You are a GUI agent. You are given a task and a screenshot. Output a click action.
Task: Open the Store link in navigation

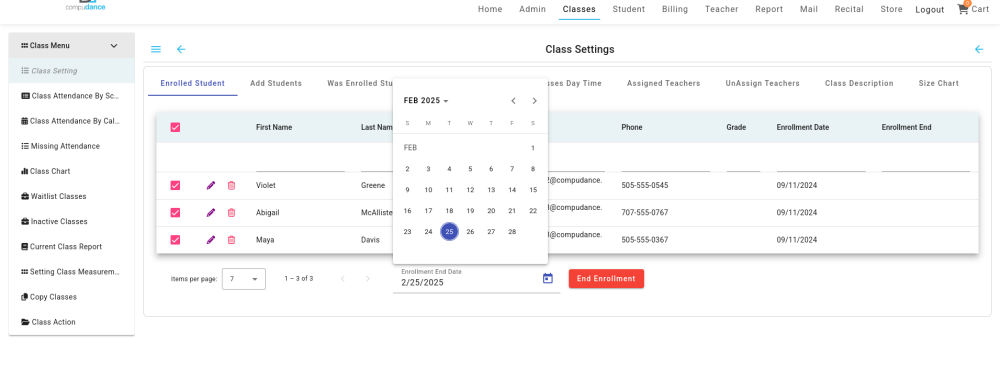click(x=891, y=9)
